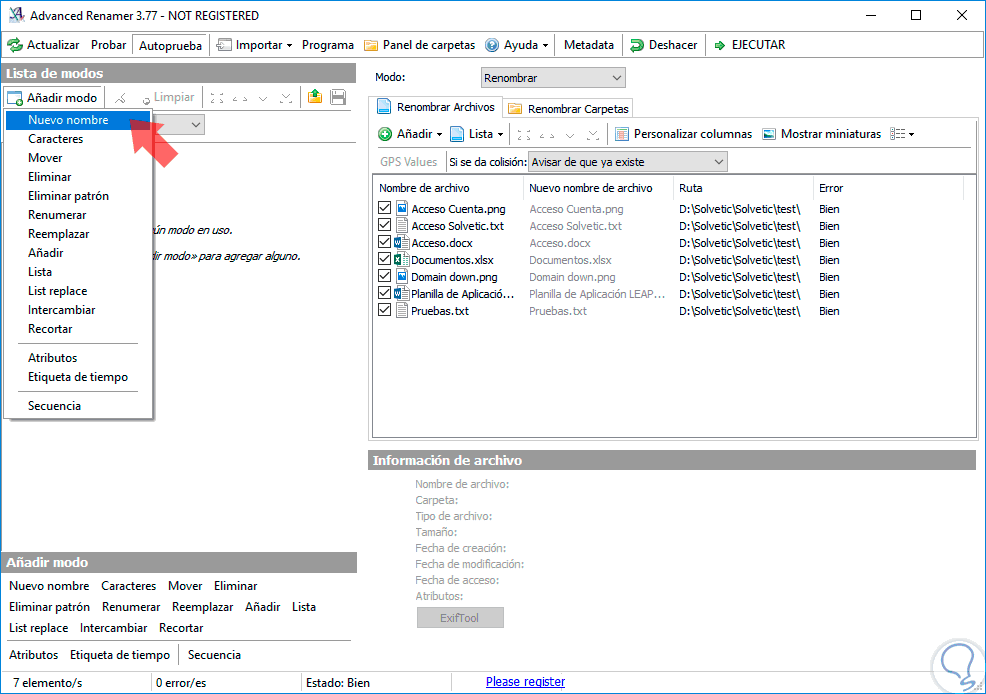Click move-down chevron in mode list toolbar
Viewport: 986px width, 694px height.
click(263, 98)
